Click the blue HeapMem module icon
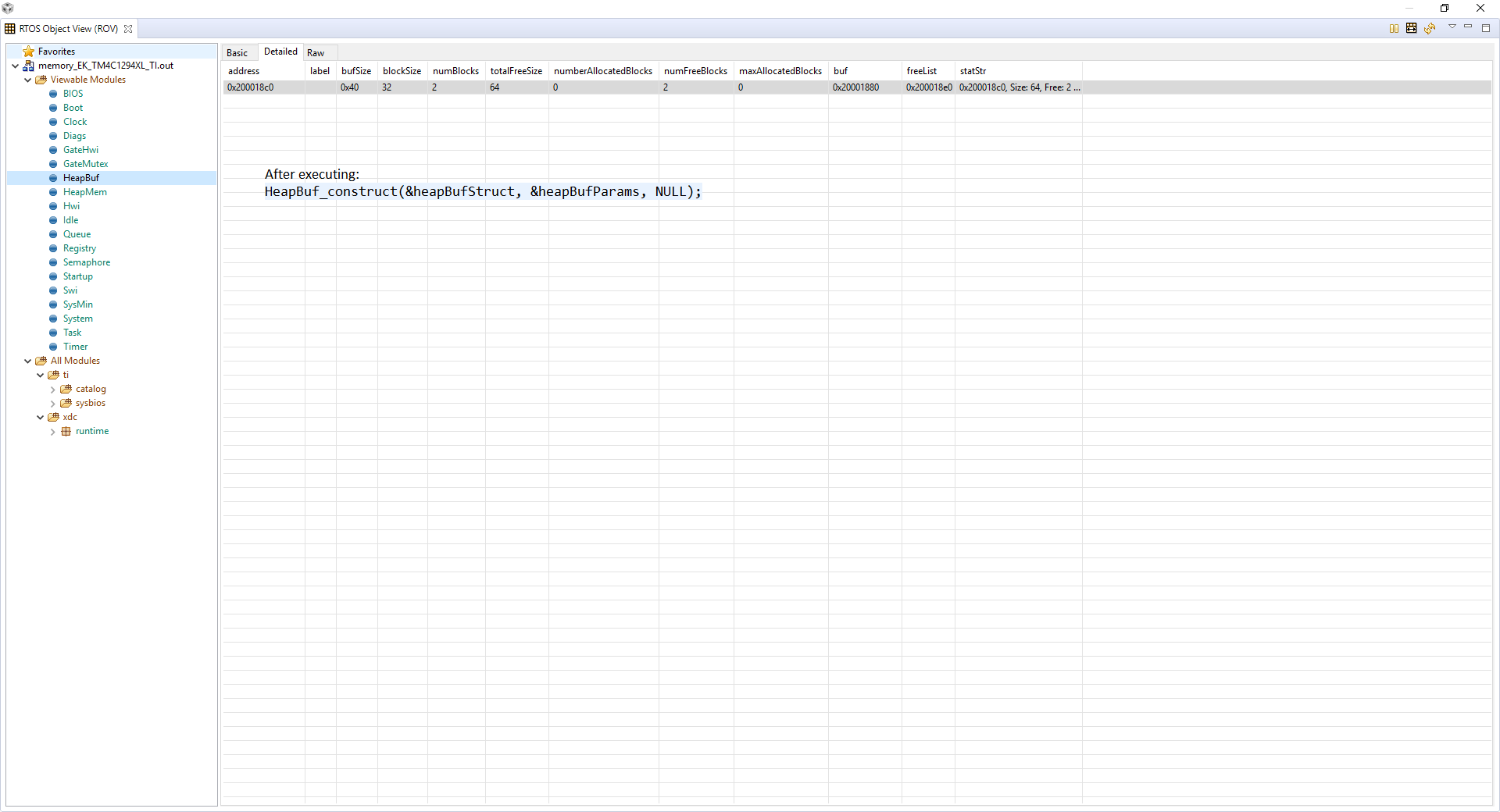Image resolution: width=1500 pixels, height=812 pixels. point(53,192)
